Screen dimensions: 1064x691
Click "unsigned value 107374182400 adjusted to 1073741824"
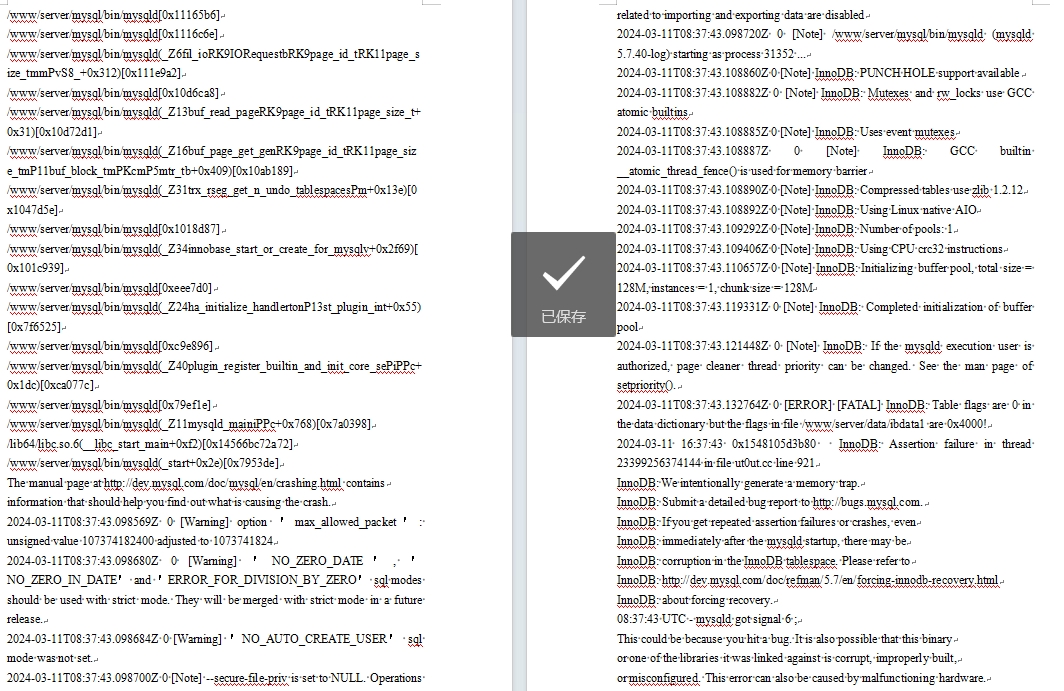click(140, 541)
